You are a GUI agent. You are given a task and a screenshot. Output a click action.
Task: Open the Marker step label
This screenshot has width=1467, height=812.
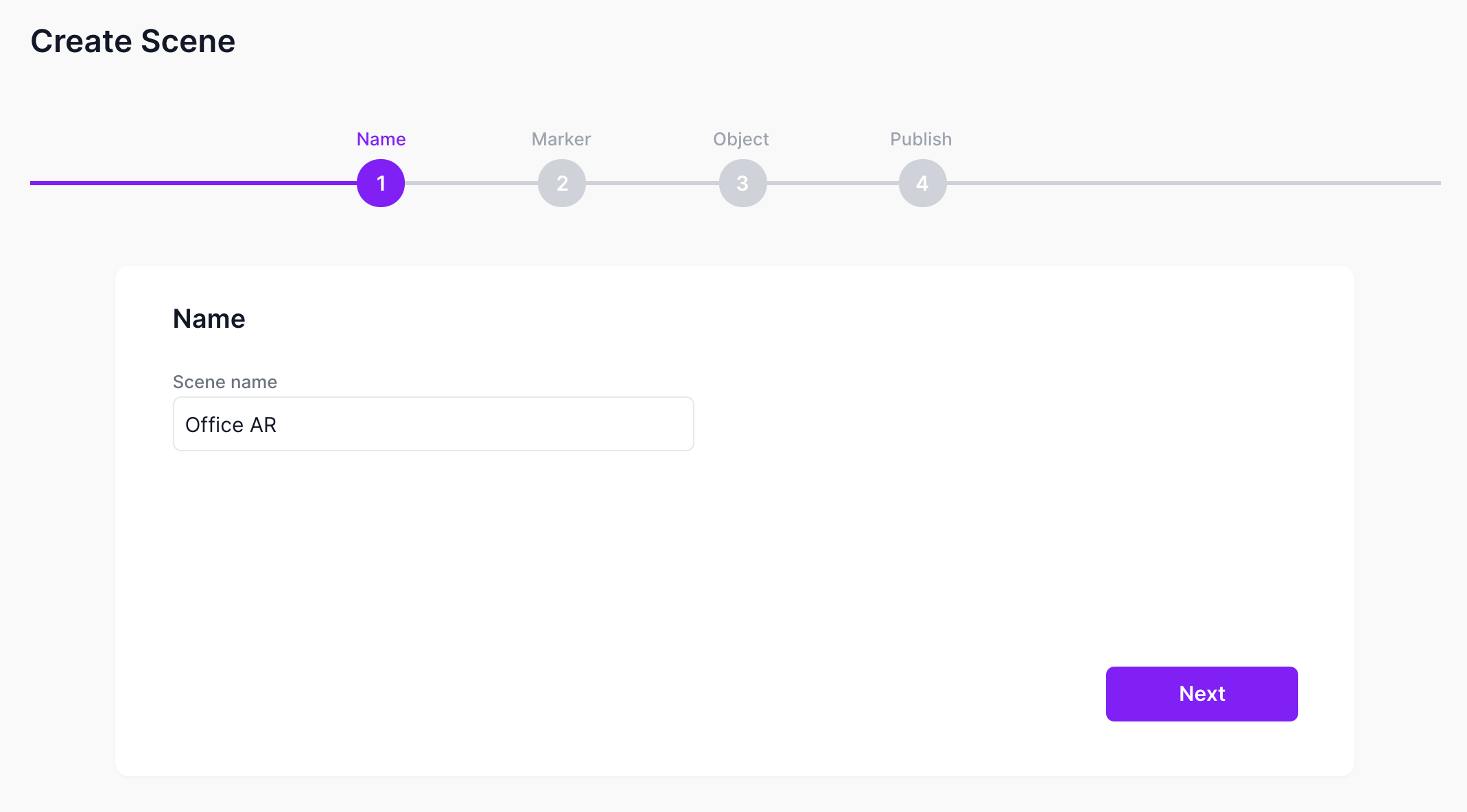561,139
